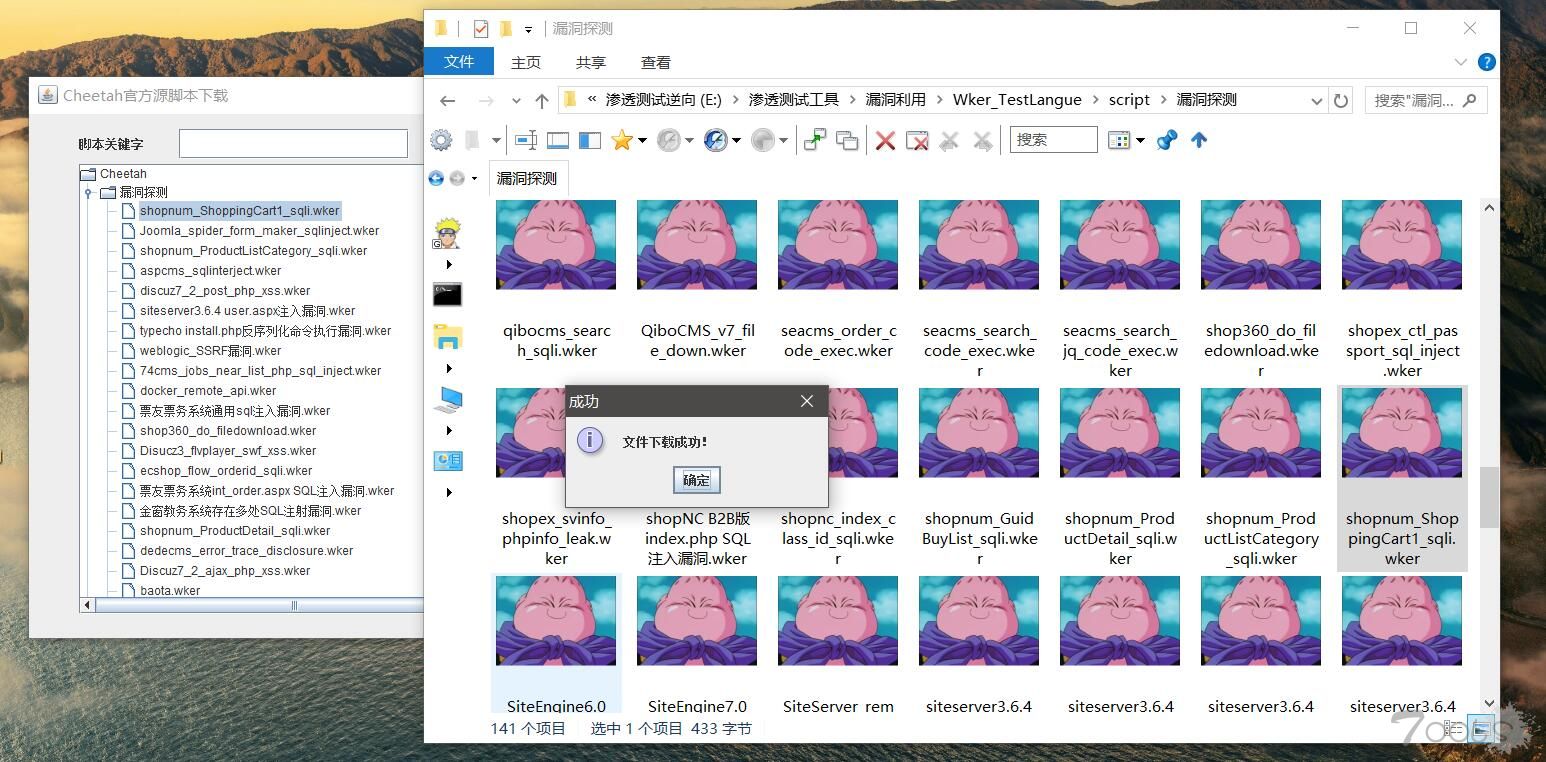Click 渗透测试工具 in the breadcrumb

[x=794, y=100]
